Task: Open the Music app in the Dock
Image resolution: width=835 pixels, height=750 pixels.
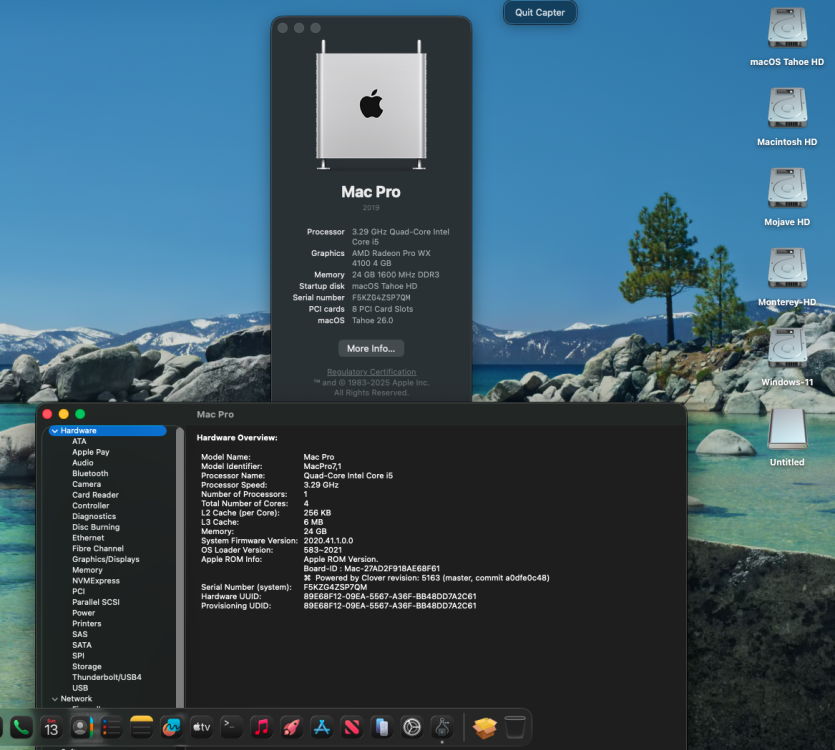Action: pyautogui.click(x=261, y=727)
